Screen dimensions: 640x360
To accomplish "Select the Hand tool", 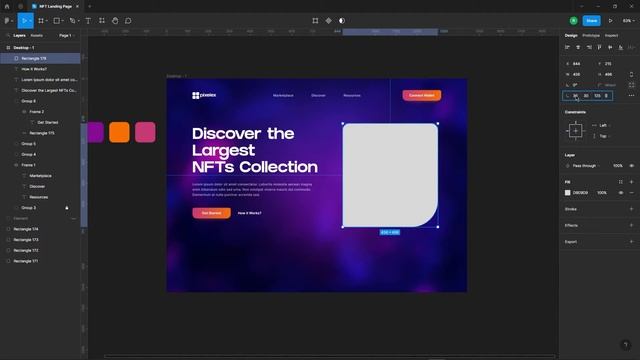I will tap(115, 21).
